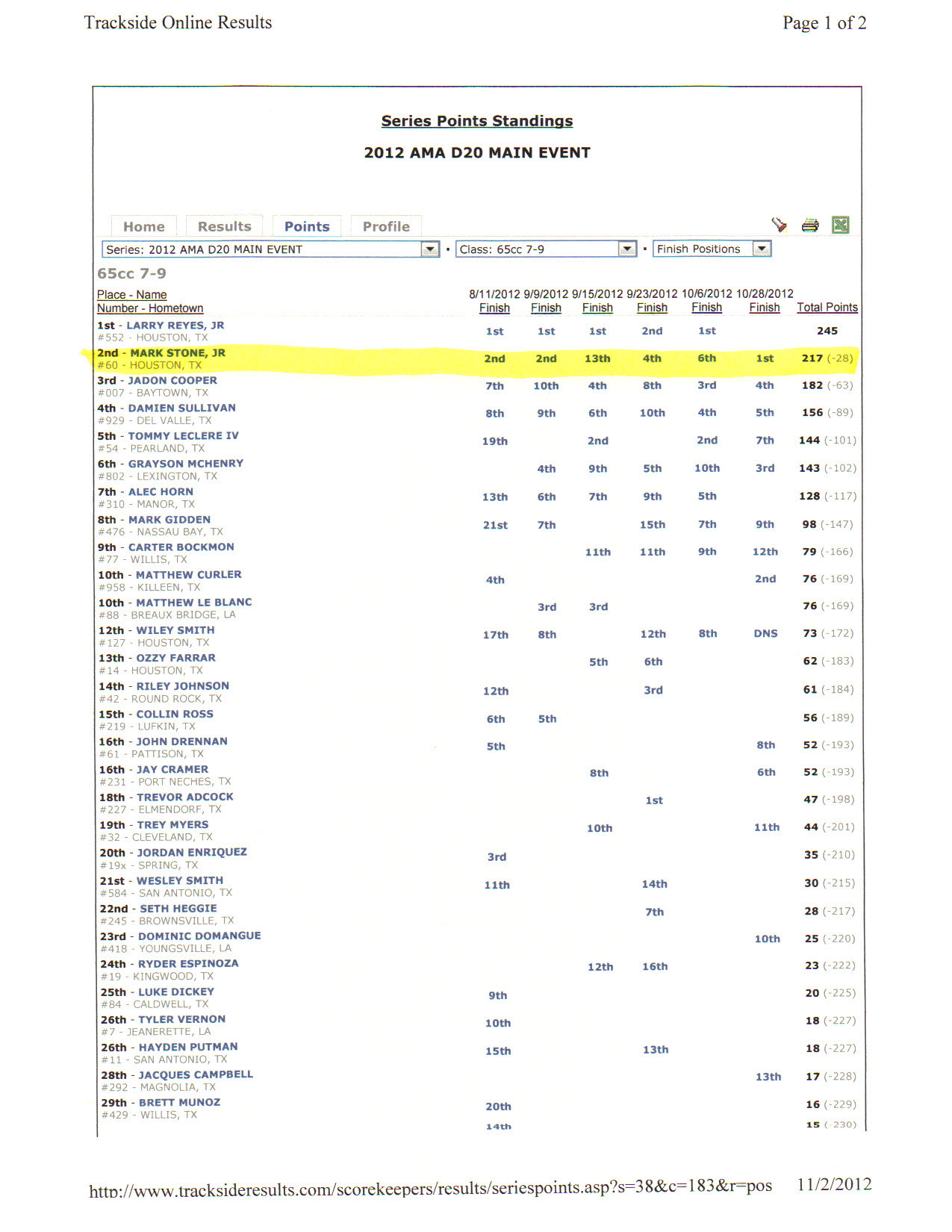Go to the Points tab
This screenshot has height=1232, width=952.
[307, 226]
